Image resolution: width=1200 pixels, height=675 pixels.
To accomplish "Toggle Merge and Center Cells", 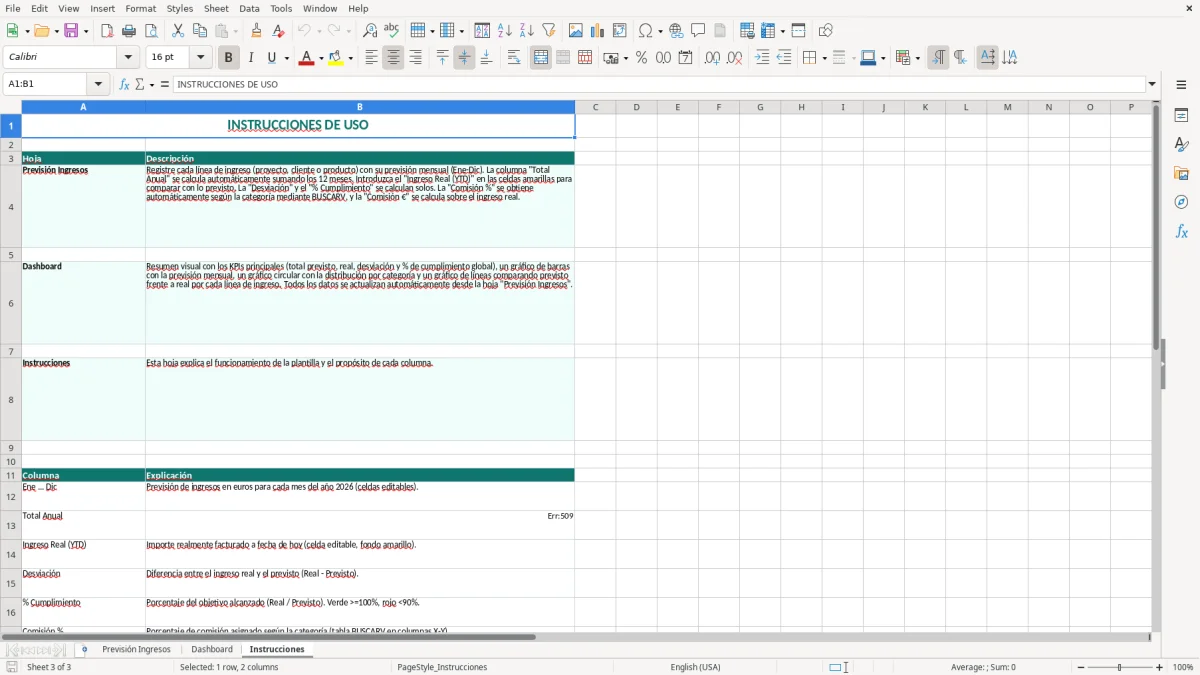I will click(x=541, y=58).
